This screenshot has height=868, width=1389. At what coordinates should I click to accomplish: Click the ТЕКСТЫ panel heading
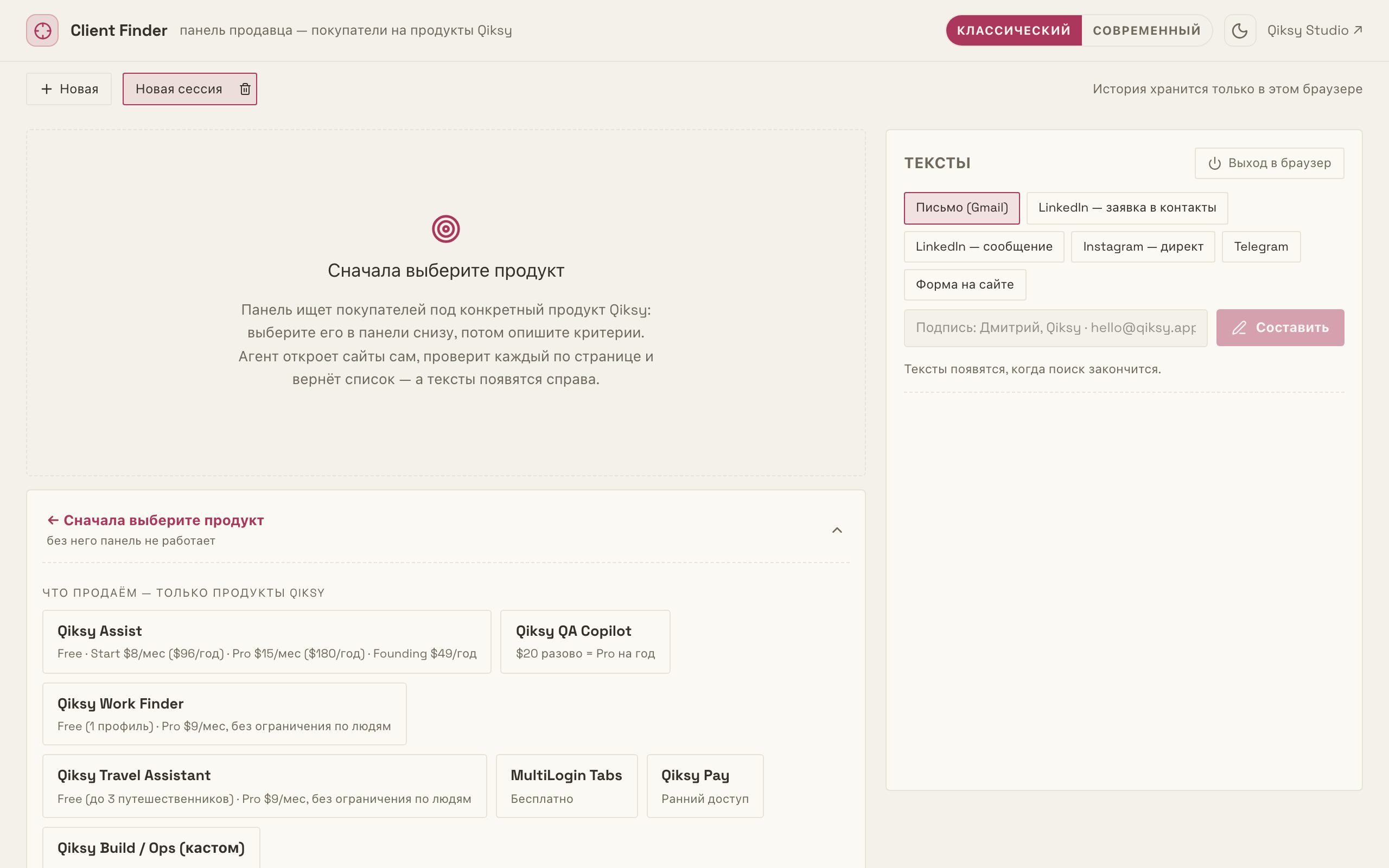pyautogui.click(x=937, y=164)
